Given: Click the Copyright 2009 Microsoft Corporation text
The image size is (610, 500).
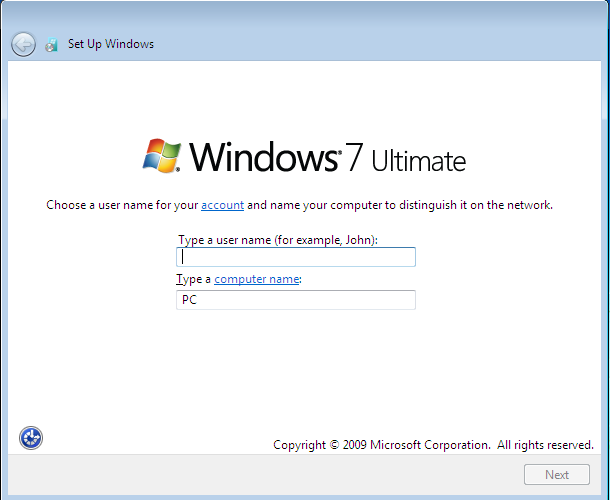Looking at the screenshot, I should [x=433, y=445].
